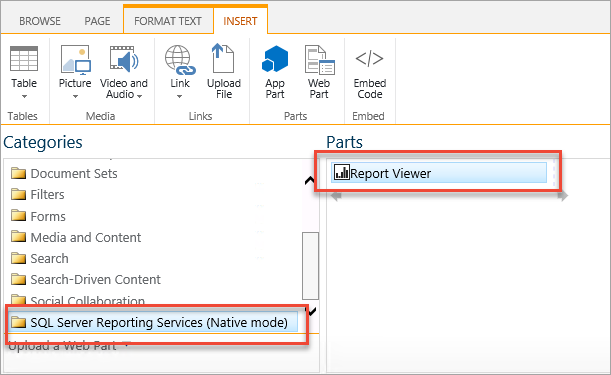This screenshot has height=375, width=611.
Task: Click the Table grid icon
Action: point(24,59)
